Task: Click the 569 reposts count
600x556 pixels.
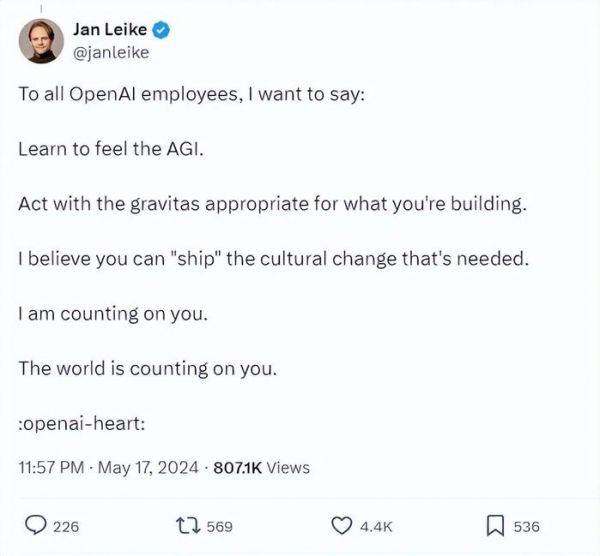Action: [219, 527]
